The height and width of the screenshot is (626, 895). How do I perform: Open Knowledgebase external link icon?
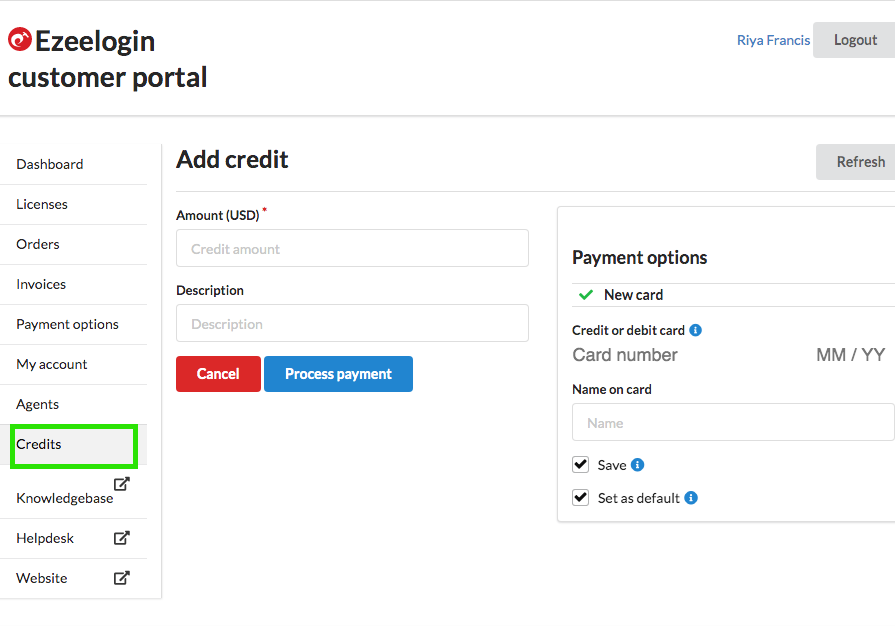(122, 484)
